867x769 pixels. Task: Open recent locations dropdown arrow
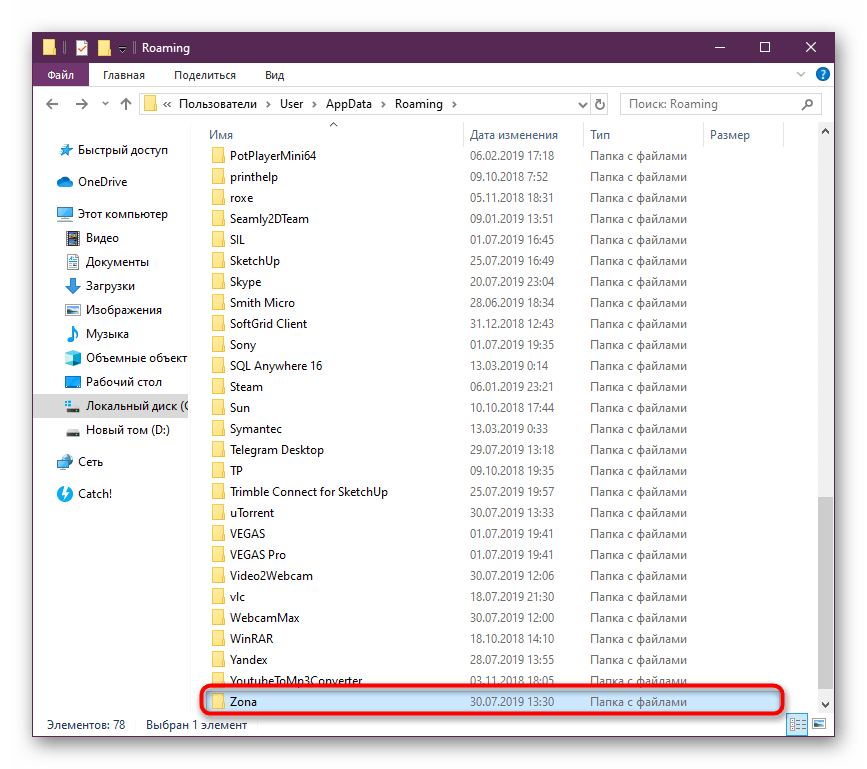click(x=106, y=104)
